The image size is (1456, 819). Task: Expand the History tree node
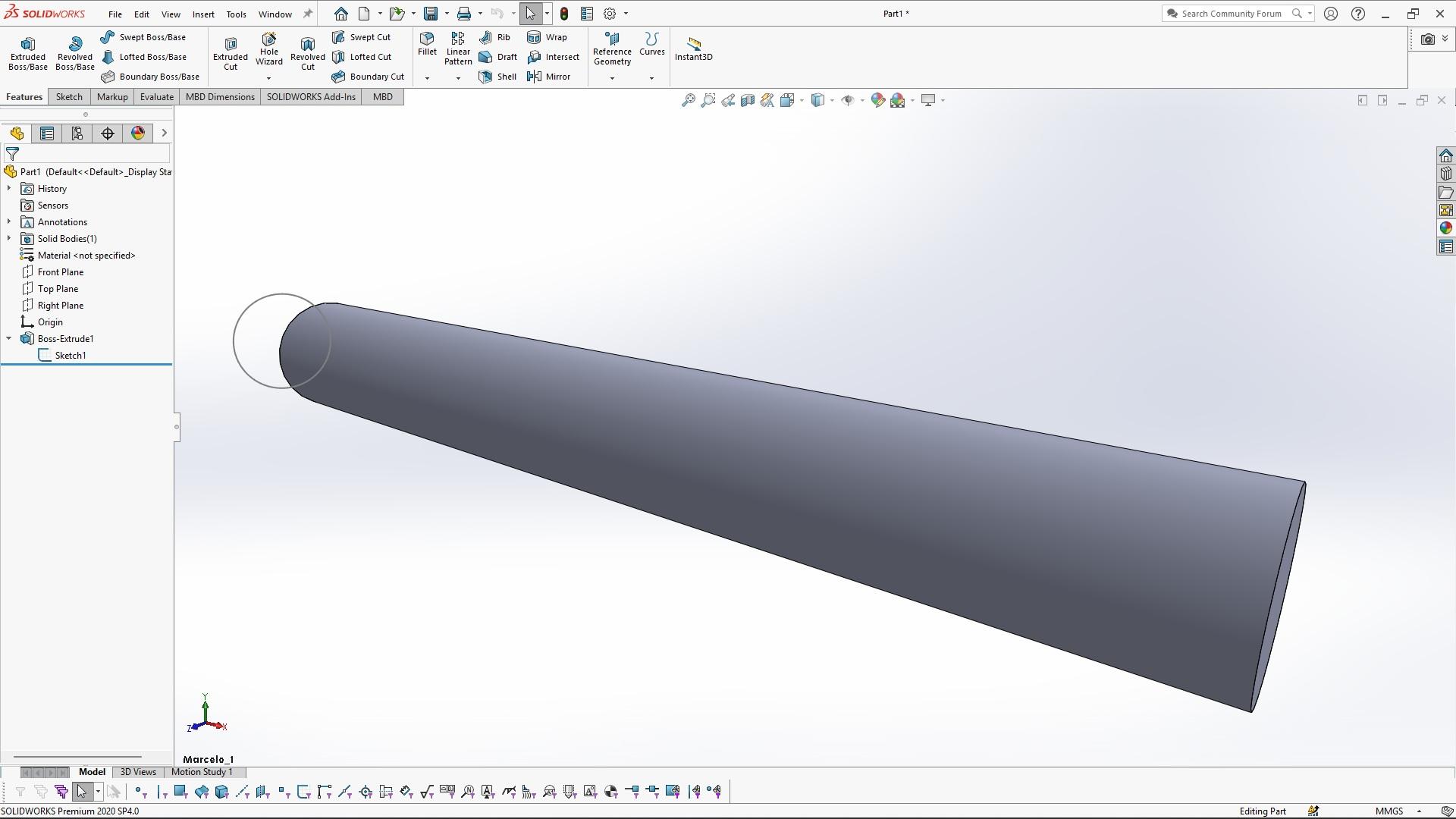pyautogui.click(x=9, y=189)
